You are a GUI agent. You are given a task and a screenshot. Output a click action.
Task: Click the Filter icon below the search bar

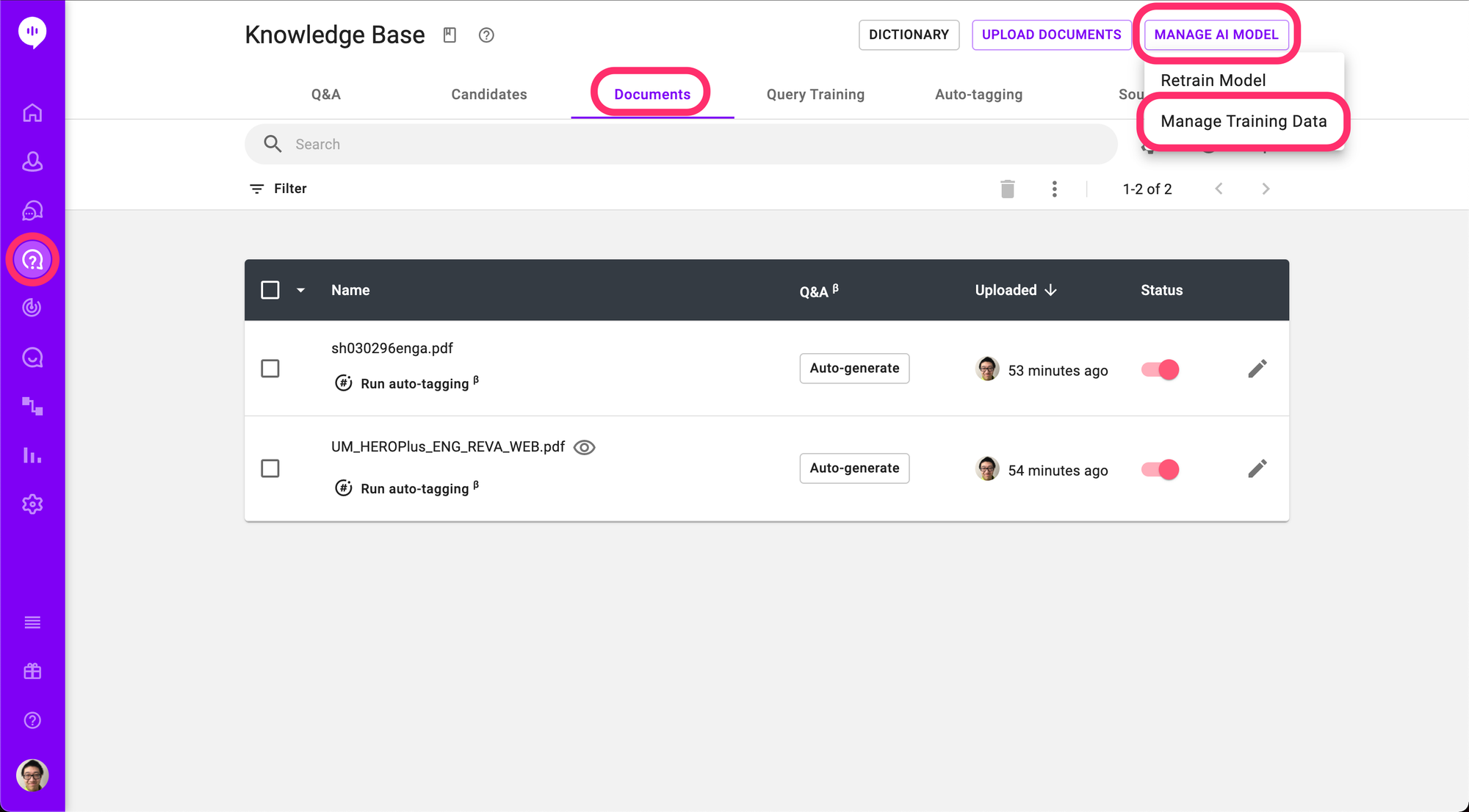(x=256, y=189)
